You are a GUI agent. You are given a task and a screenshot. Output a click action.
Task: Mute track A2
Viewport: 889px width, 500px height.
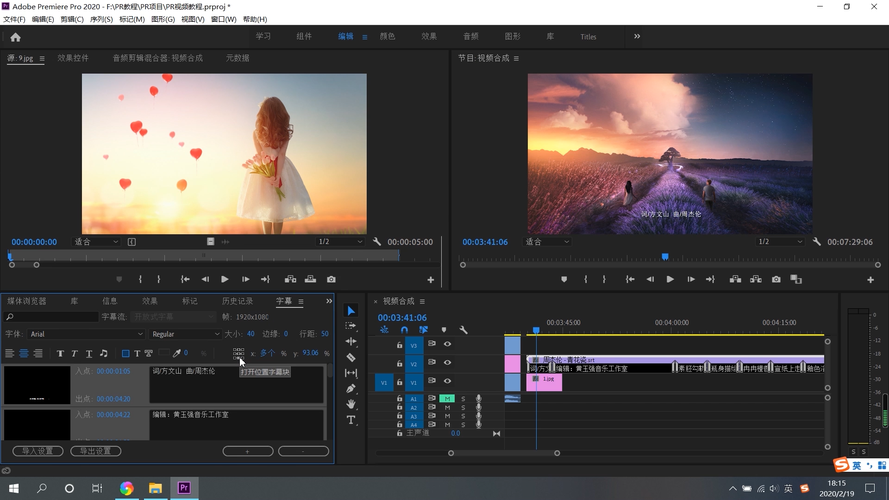click(x=447, y=408)
